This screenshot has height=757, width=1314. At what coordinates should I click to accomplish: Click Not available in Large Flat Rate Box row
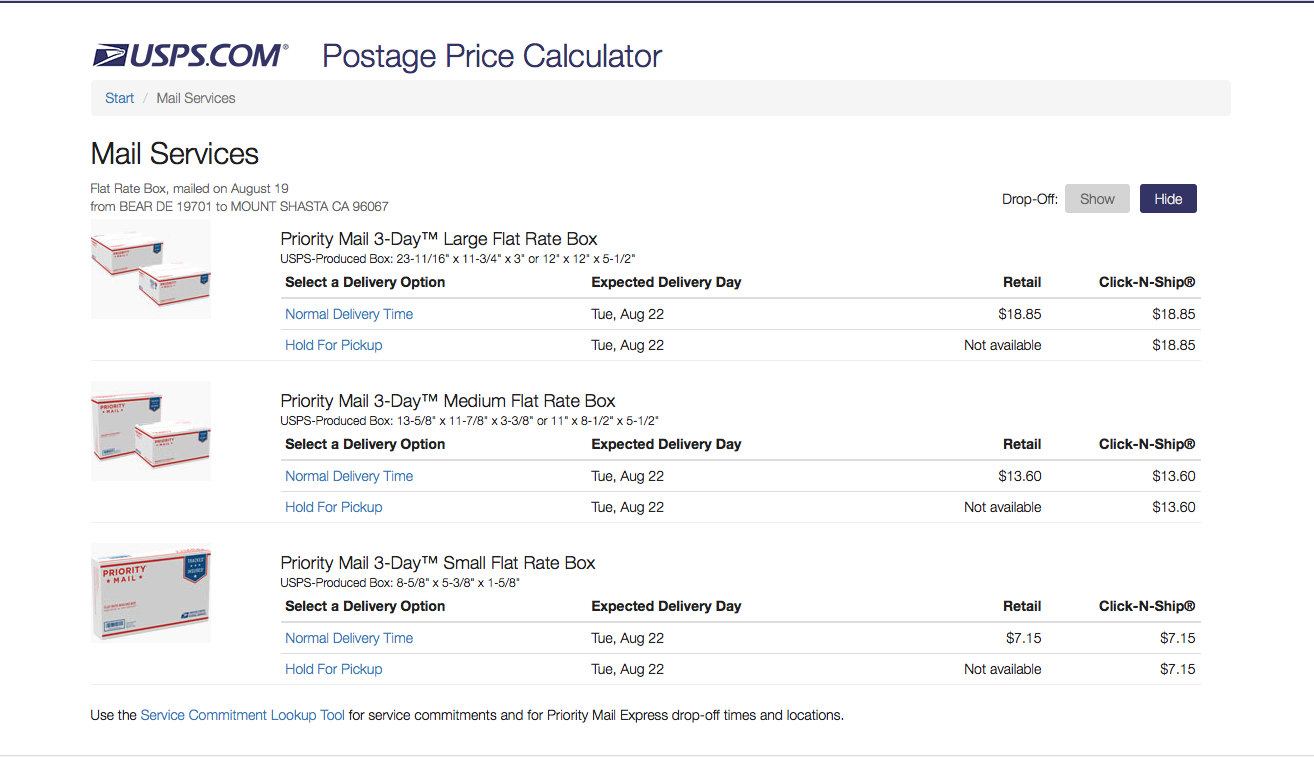tap(1003, 345)
